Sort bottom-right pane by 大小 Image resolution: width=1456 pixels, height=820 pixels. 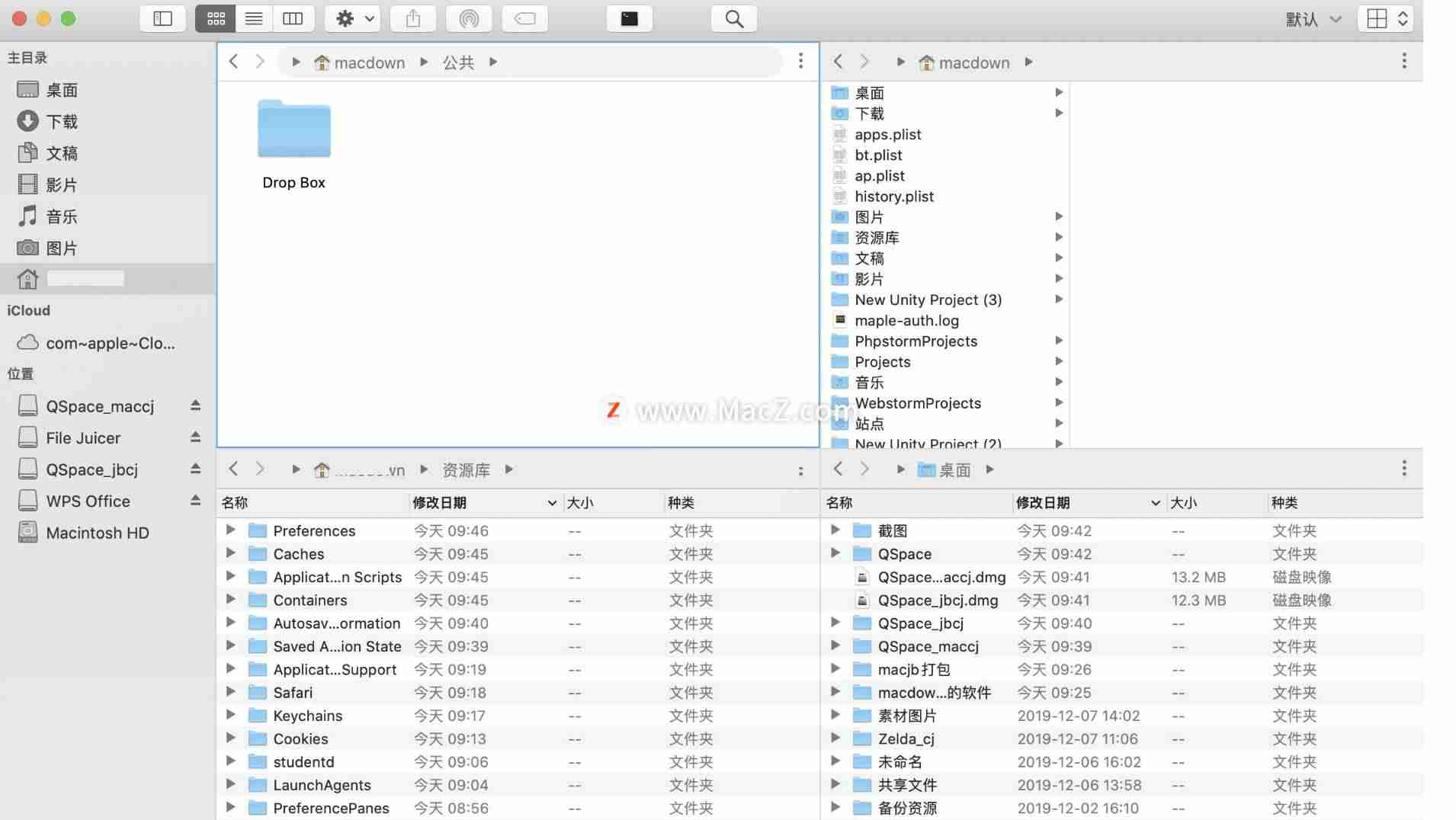coord(1217,503)
